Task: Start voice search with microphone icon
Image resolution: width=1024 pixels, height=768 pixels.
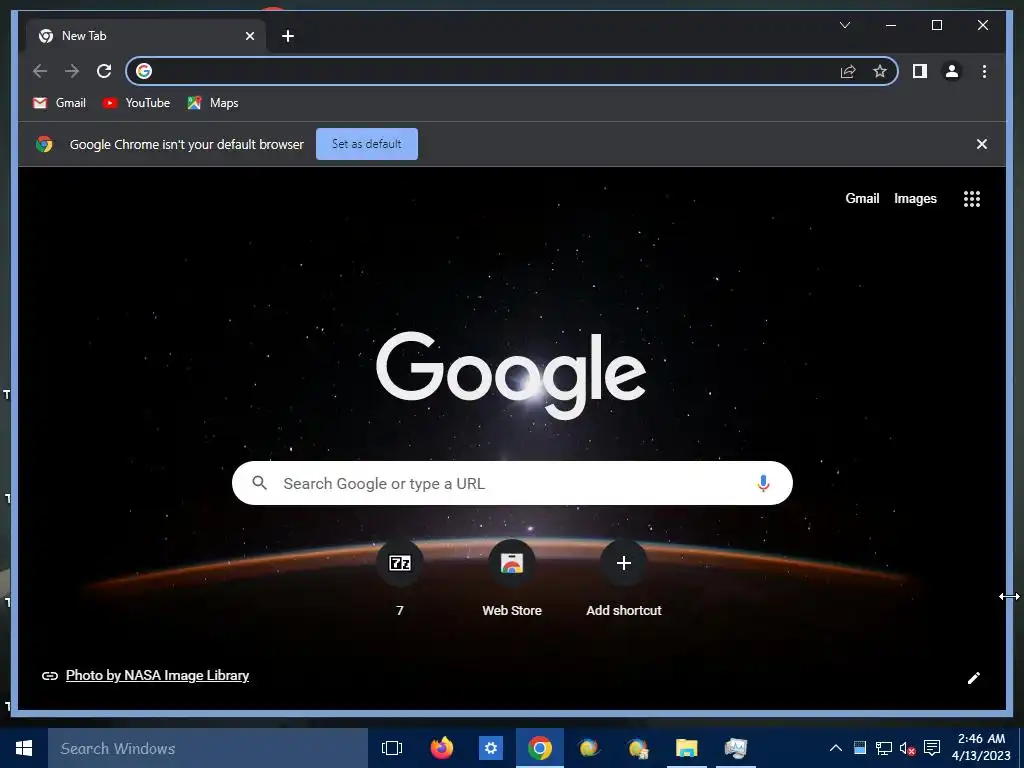Action: coord(763,483)
